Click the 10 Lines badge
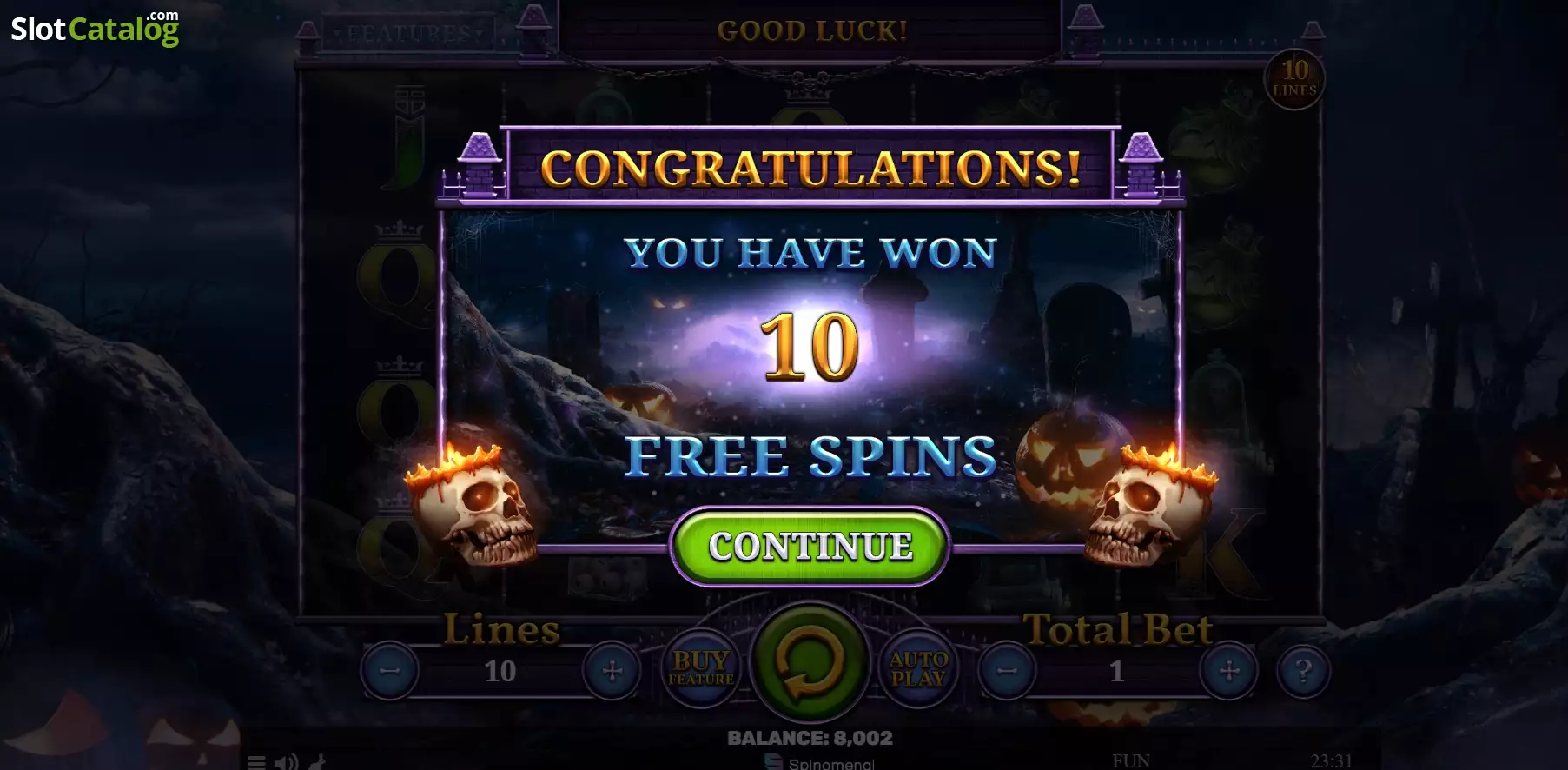Screen dimensions: 1568x770 pyautogui.click(x=1294, y=78)
